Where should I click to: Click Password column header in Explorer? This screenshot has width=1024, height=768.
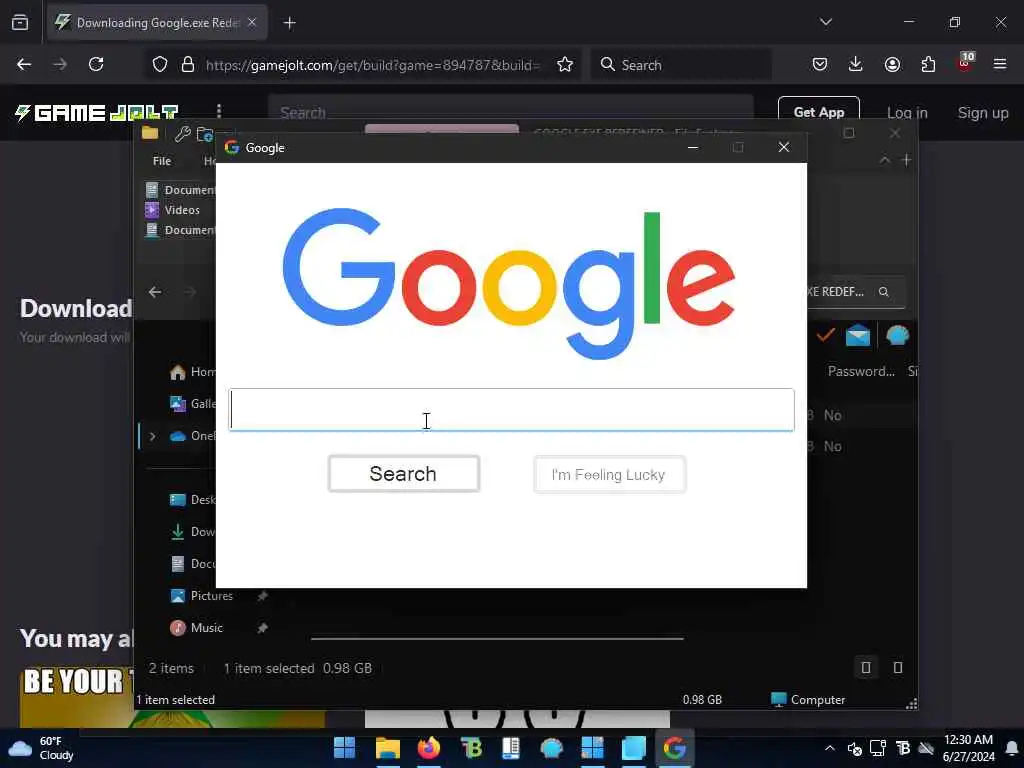coord(861,372)
